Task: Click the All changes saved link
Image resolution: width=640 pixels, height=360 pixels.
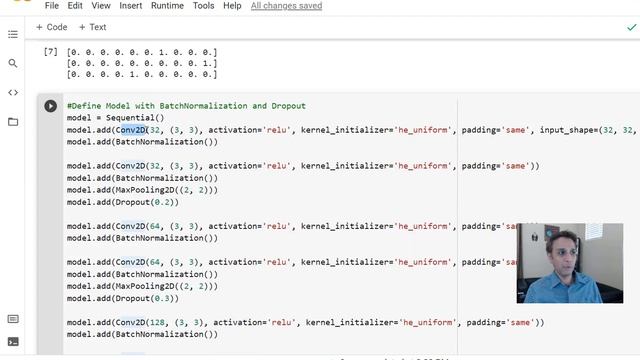Action: click(286, 6)
